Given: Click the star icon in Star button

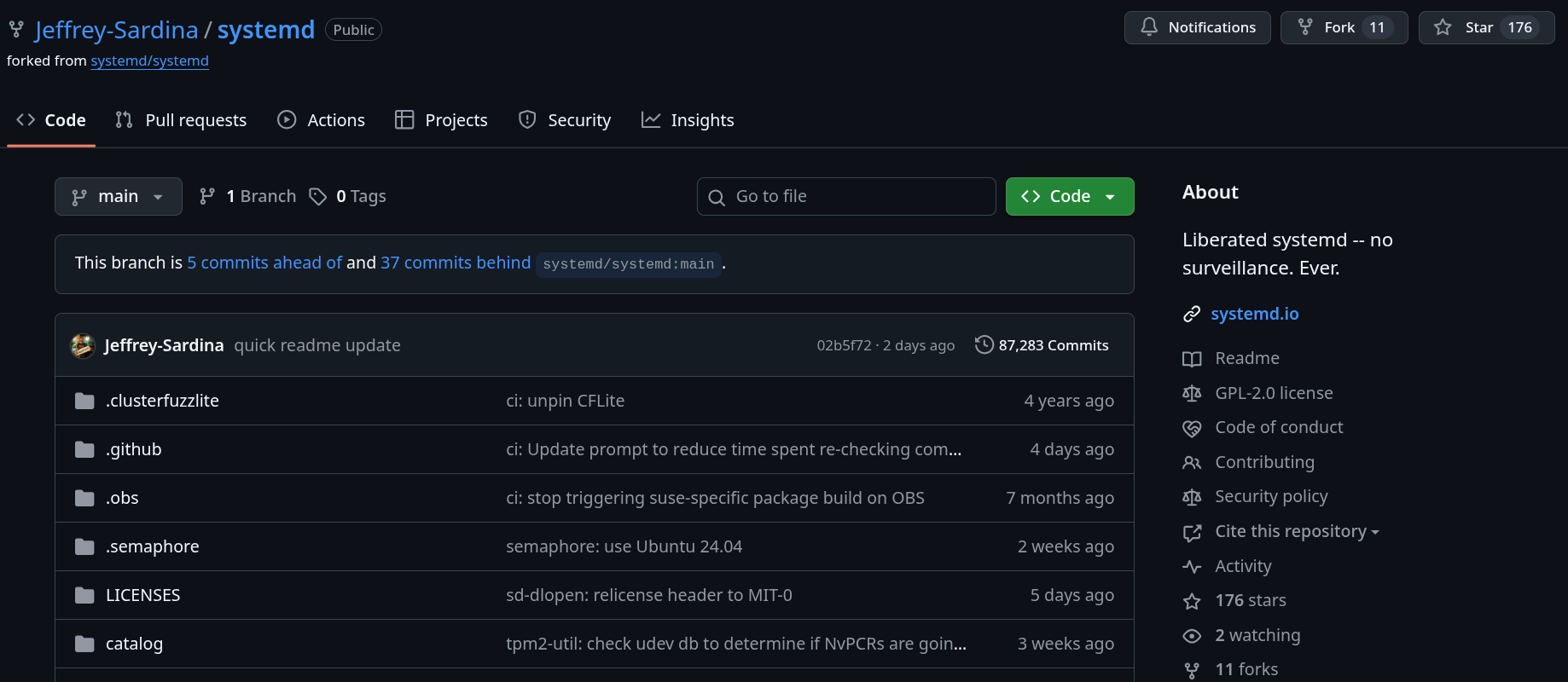Looking at the screenshot, I should (1443, 27).
